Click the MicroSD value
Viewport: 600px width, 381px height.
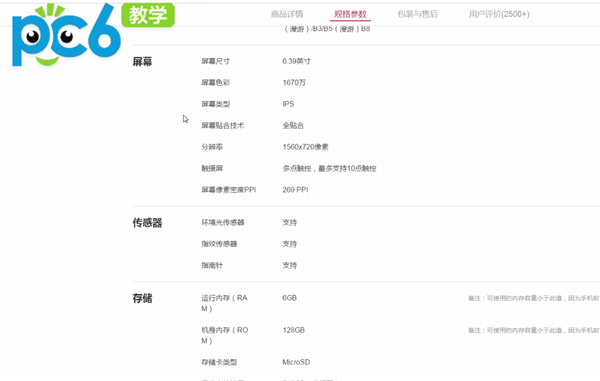tap(296, 362)
